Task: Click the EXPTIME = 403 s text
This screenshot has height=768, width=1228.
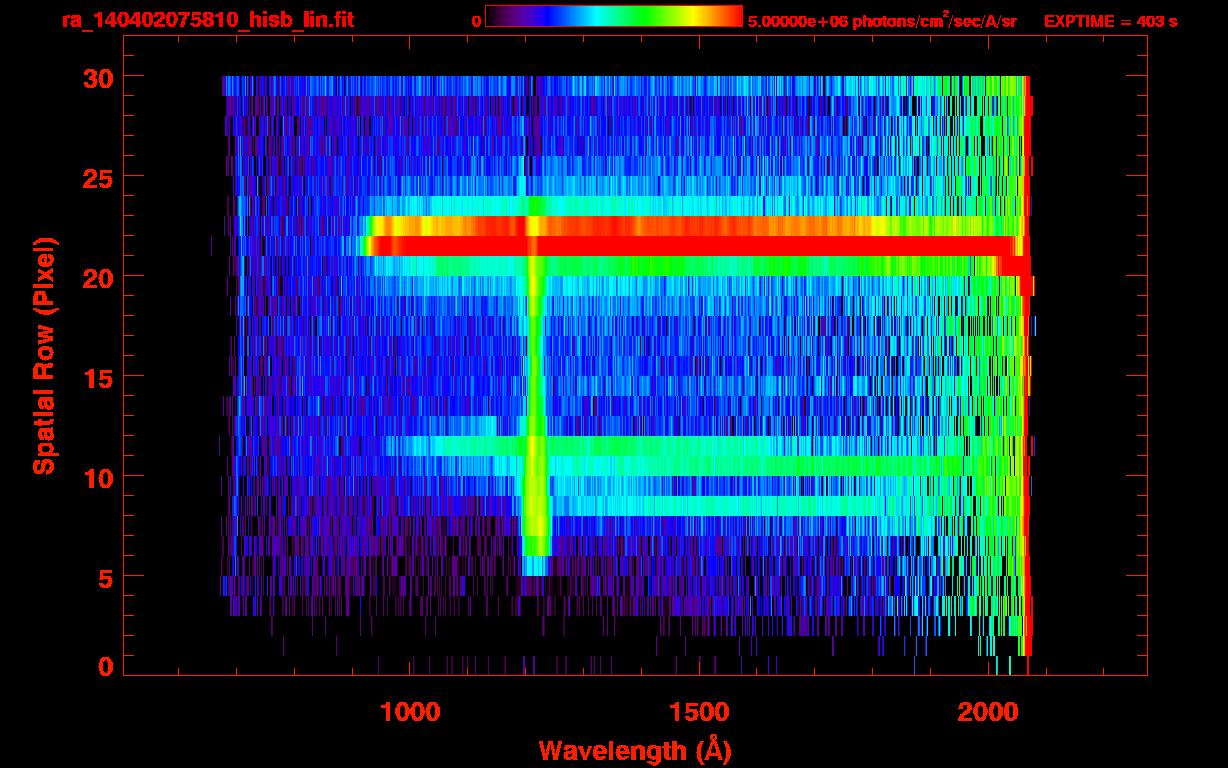Action: 1110,21
